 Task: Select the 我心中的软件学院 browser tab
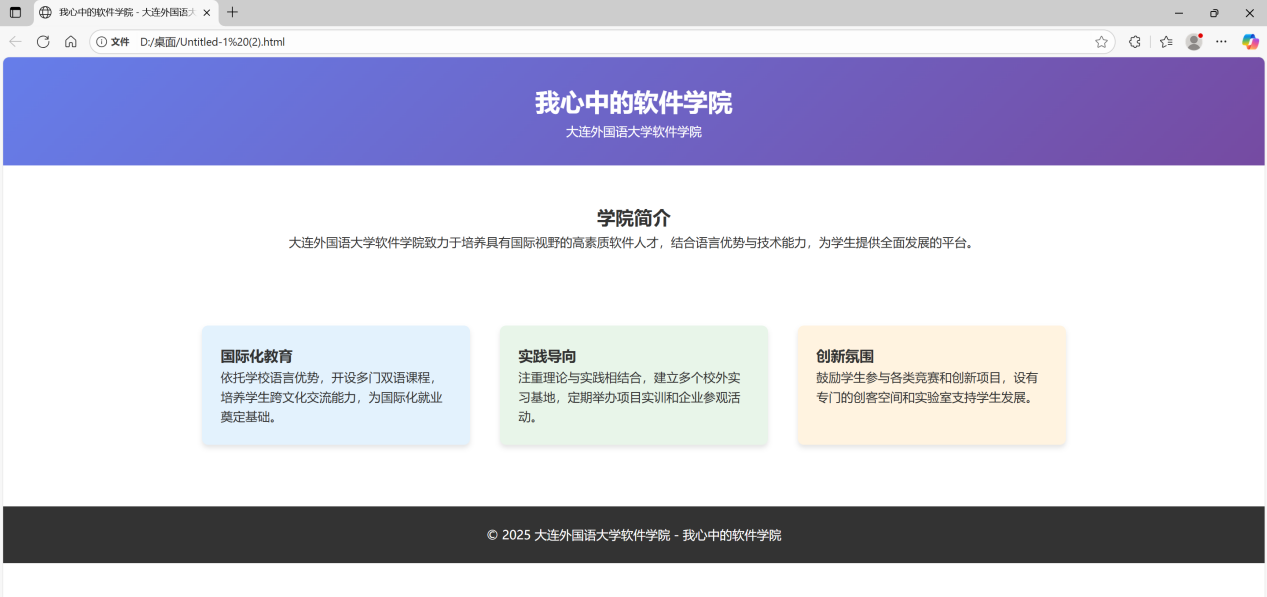[120, 13]
